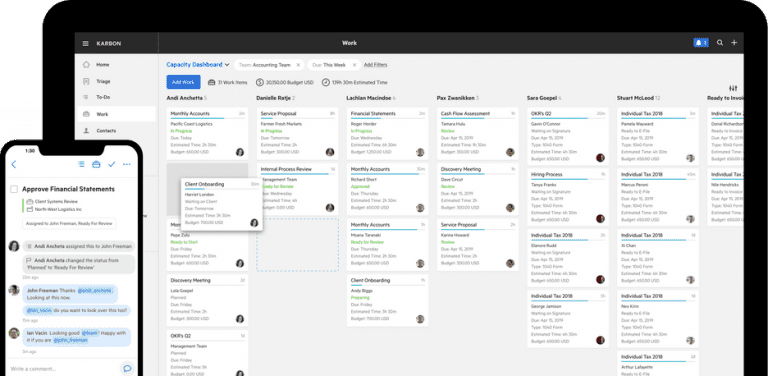Image resolution: width=768 pixels, height=376 pixels.
Task: Click the briefcase icon beside 31 Work Items
Action: coord(212,82)
